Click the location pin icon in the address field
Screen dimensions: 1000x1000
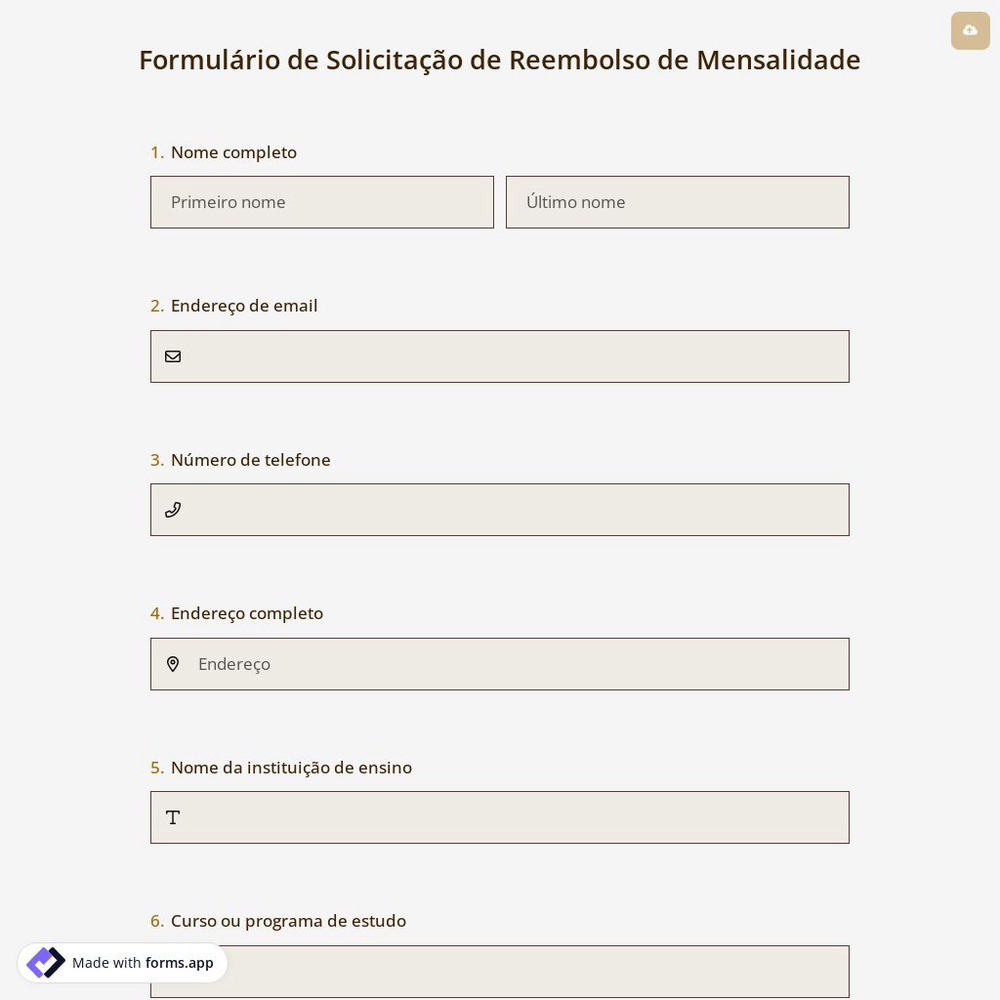pos(173,663)
